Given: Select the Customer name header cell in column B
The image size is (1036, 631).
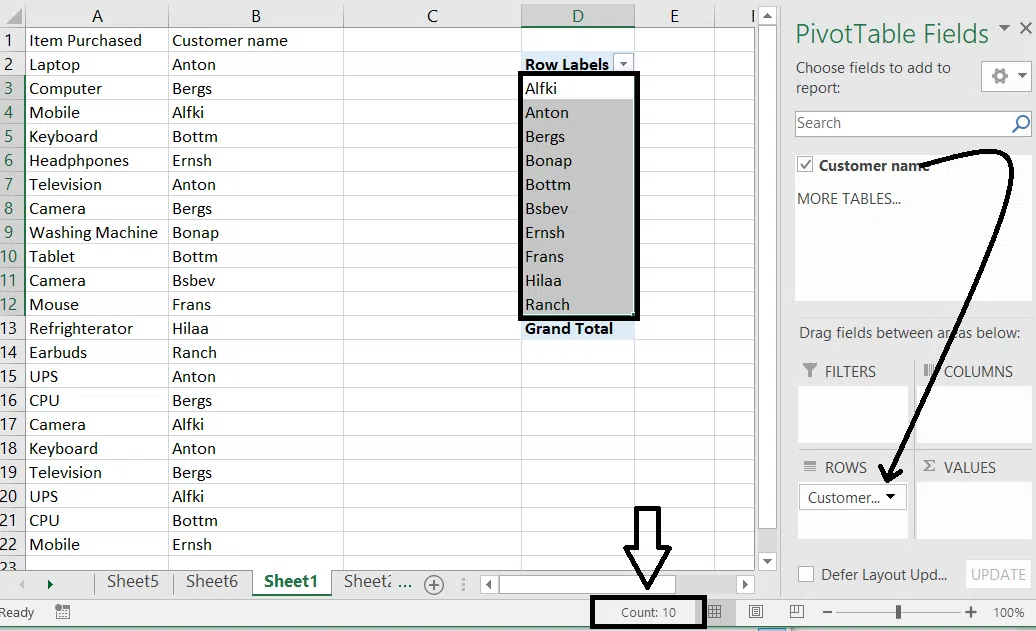Looking at the screenshot, I should [256, 40].
